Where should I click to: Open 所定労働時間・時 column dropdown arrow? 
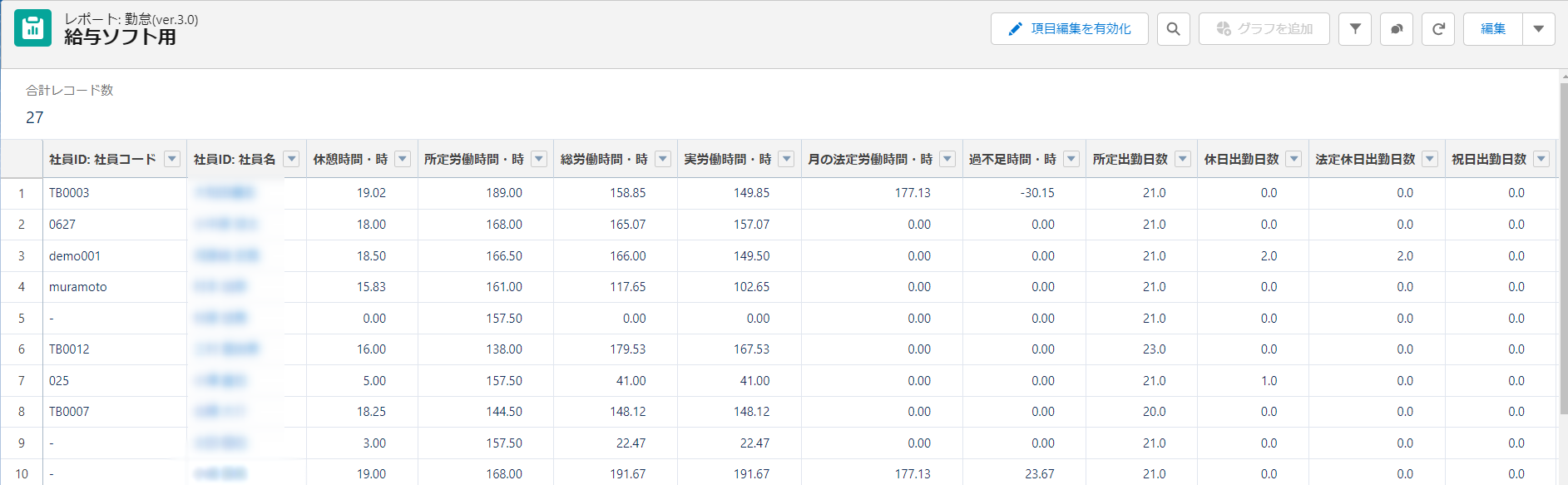pyautogui.click(x=539, y=159)
